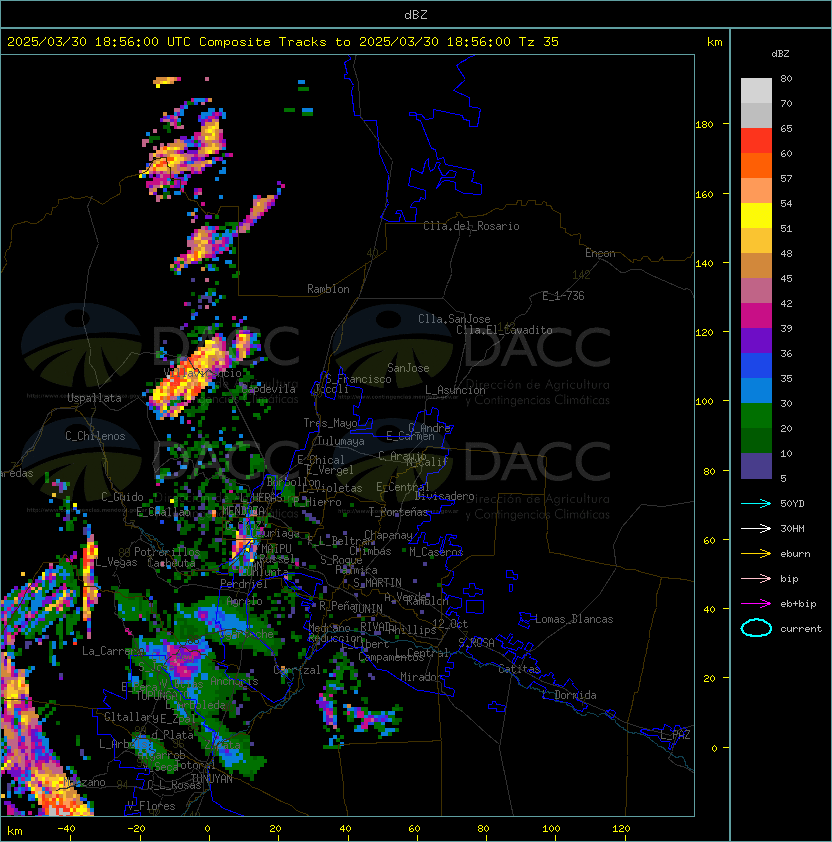This screenshot has width=832, height=842.
Task: Click the magenta eb+bip arrow in the legend
Action: pyautogui.click(x=756, y=604)
